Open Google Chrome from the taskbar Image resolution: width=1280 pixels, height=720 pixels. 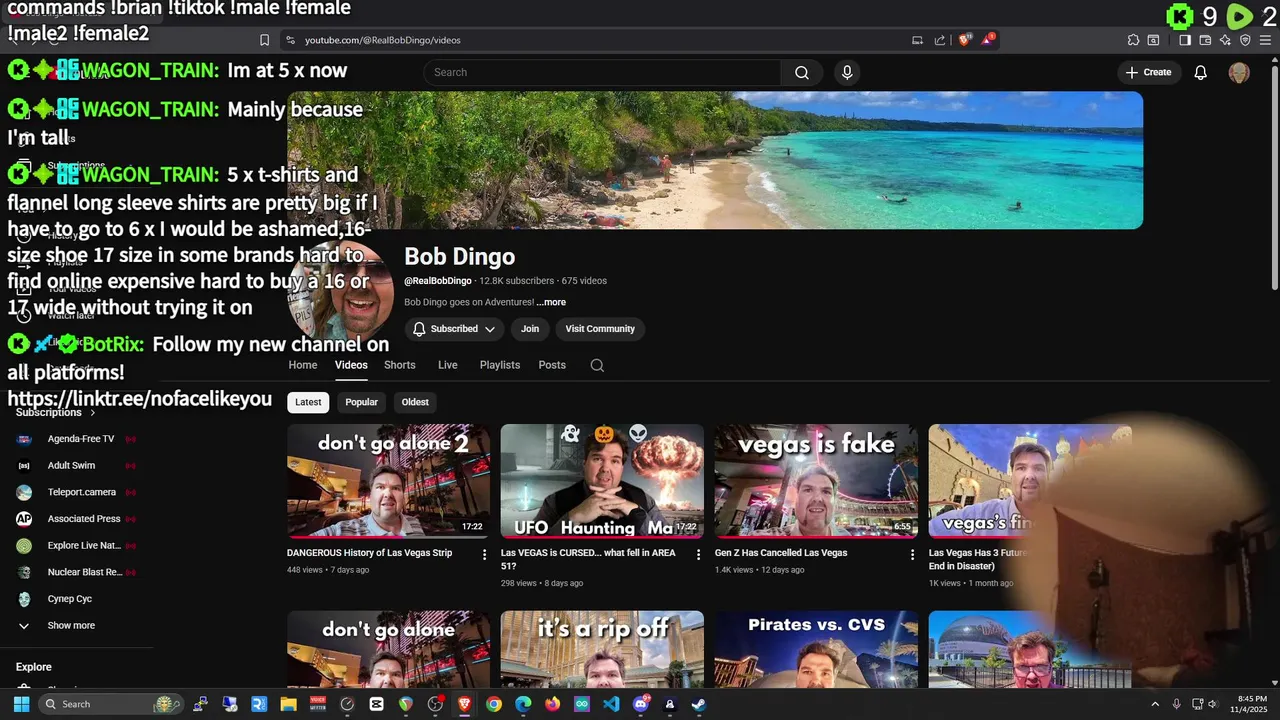(x=494, y=704)
